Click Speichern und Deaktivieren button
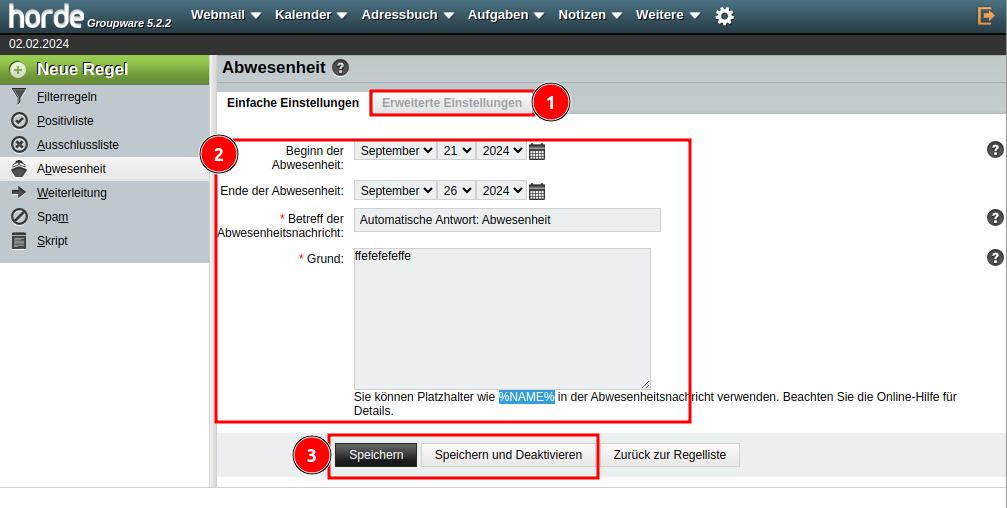1007x508 pixels. pyautogui.click(x=508, y=455)
